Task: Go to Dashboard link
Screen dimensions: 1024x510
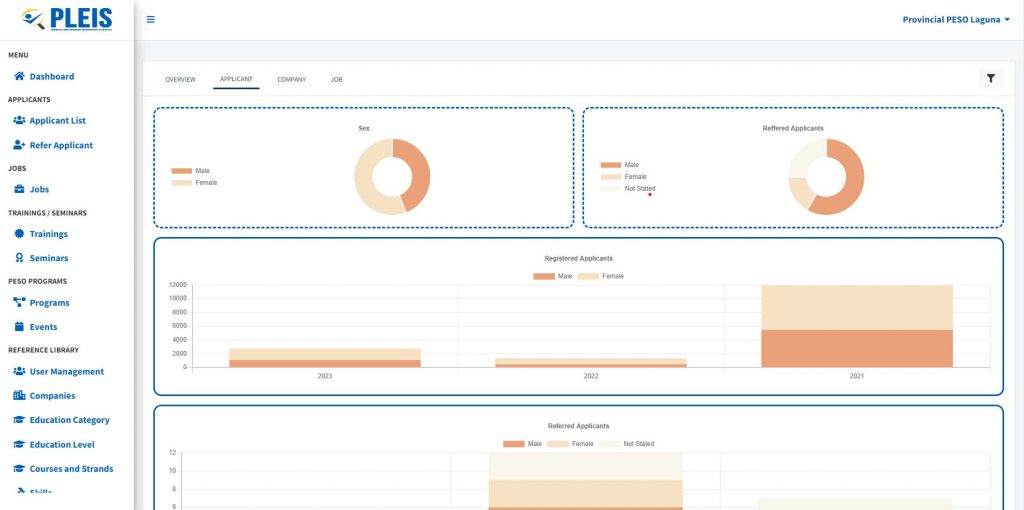Action: 52,76
